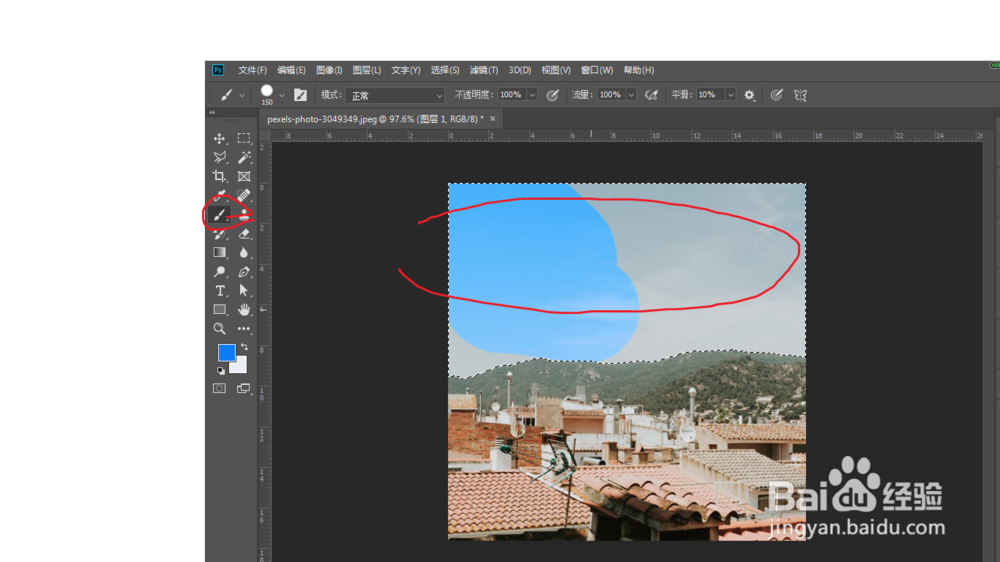Click the Photoshop Ps logo icon
This screenshot has width=1000, height=562.
[218, 70]
